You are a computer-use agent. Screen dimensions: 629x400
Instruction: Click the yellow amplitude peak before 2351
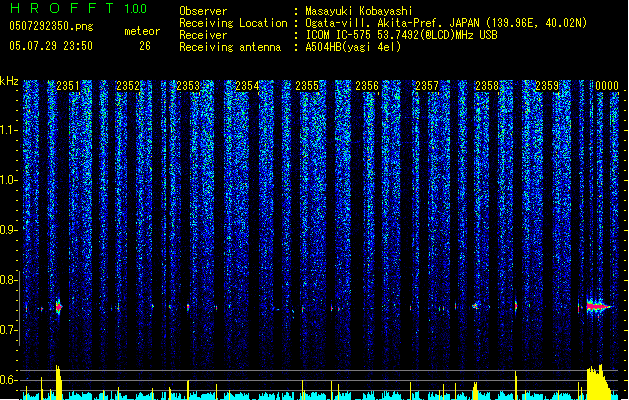click(x=59, y=382)
